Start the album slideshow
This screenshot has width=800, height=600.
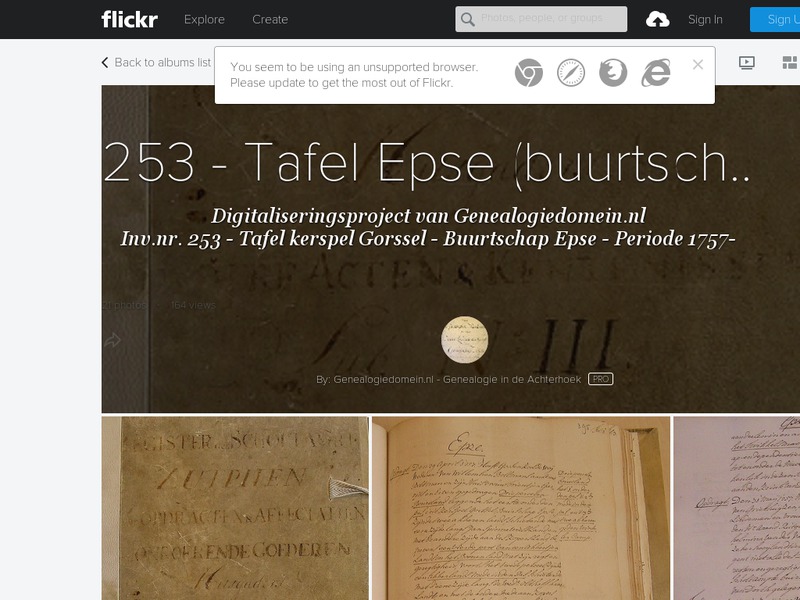tap(746, 61)
